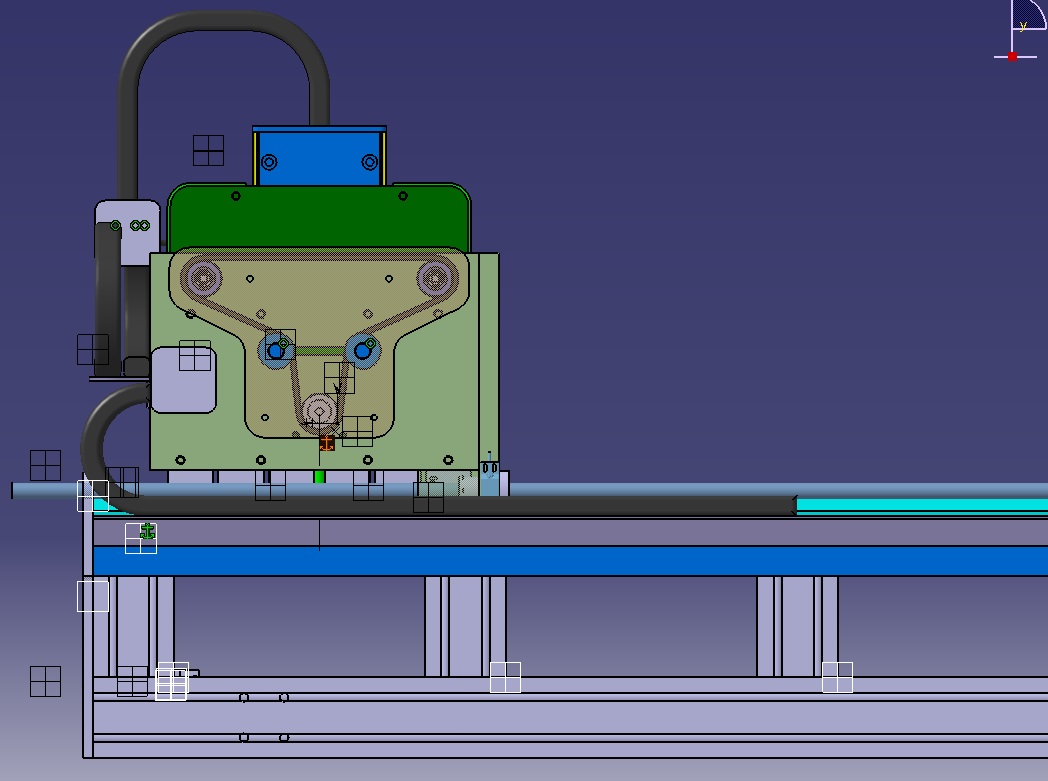
Task: Click the green anchor fix constraint icon
Action: click(x=148, y=531)
